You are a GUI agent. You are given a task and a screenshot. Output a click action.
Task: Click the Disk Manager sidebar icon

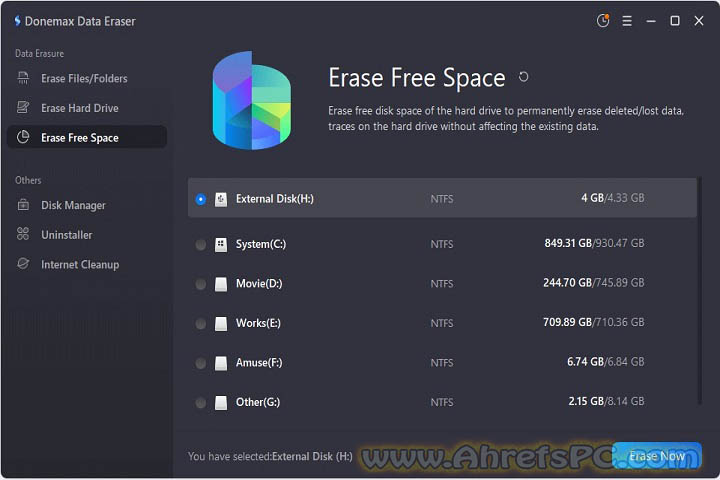point(23,204)
